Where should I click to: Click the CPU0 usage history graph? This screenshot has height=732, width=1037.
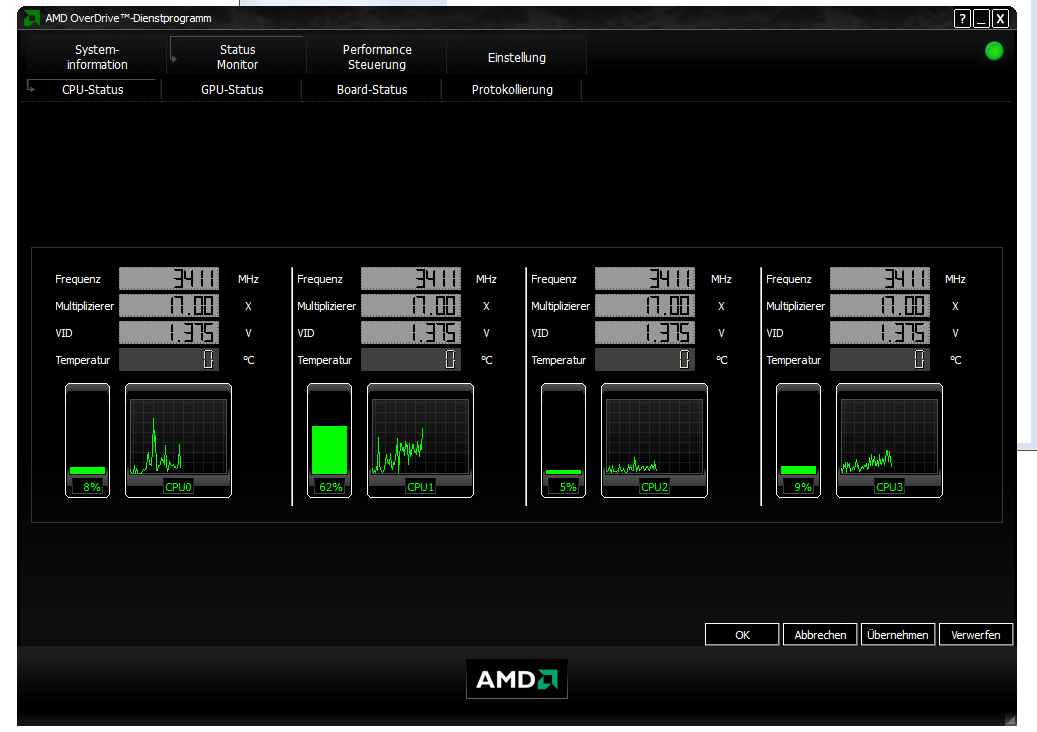coord(179,436)
